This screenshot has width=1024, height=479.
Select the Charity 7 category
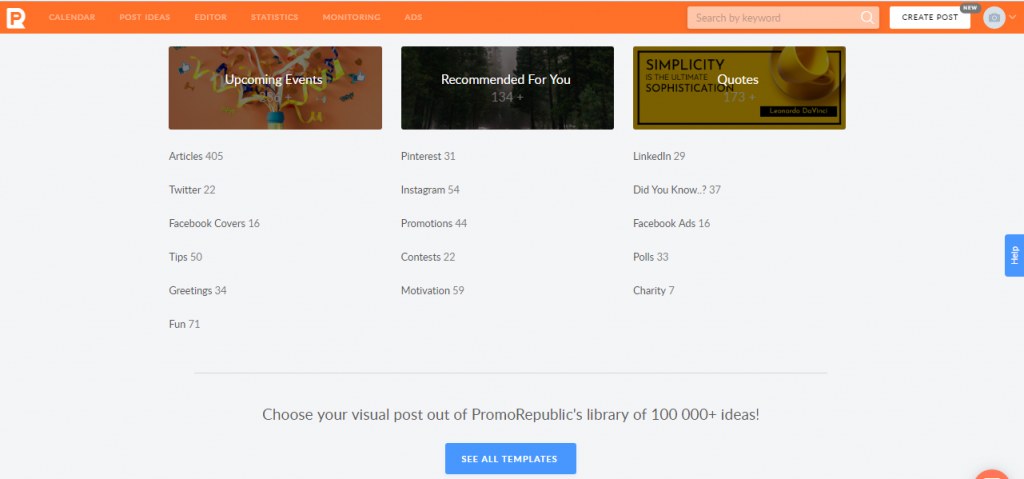(x=654, y=290)
